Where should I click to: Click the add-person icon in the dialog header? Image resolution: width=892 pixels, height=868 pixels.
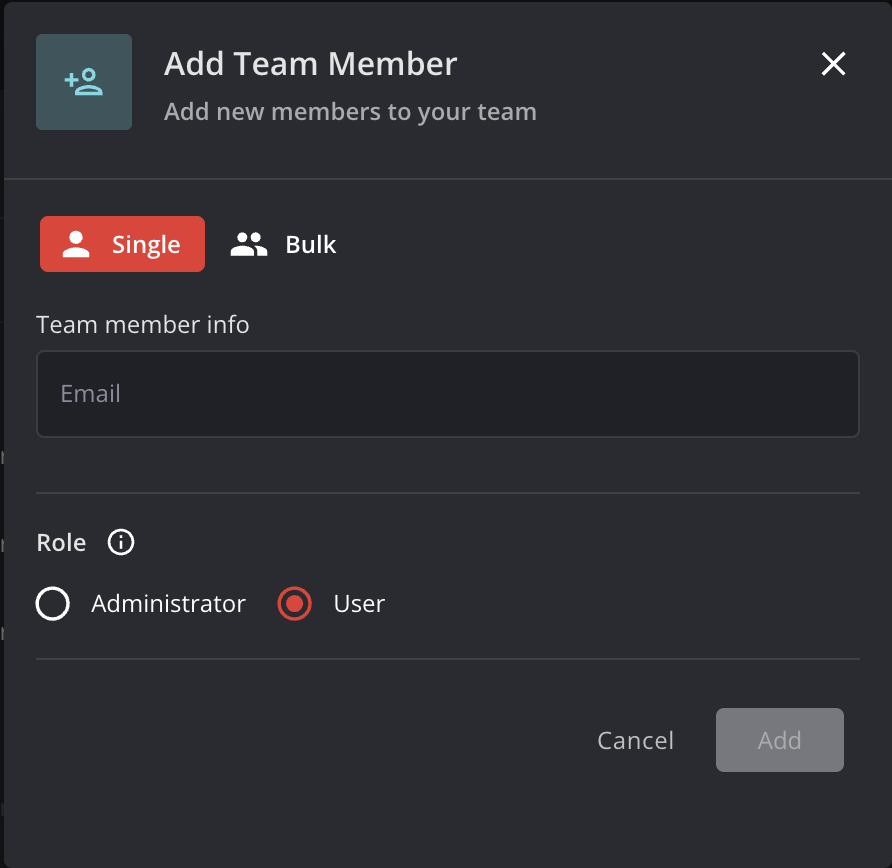click(x=84, y=82)
